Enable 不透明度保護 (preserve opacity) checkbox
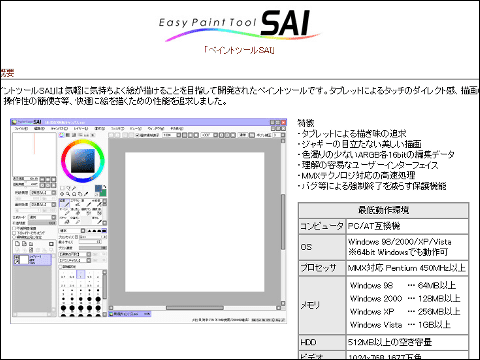The width and height of the screenshot is (480, 360). point(14,228)
